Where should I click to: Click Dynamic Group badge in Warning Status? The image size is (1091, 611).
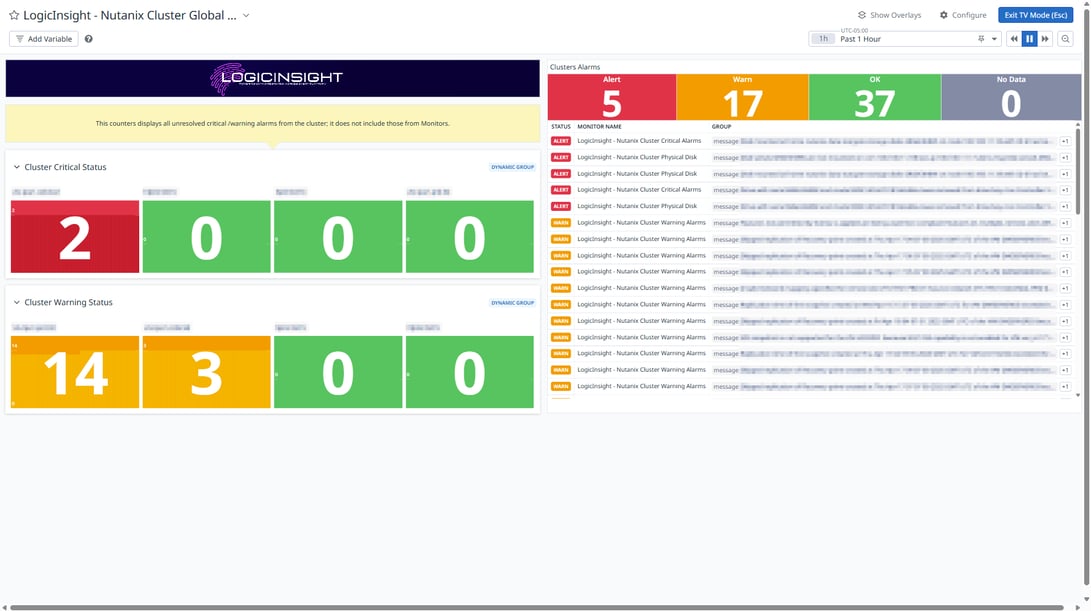[513, 303]
